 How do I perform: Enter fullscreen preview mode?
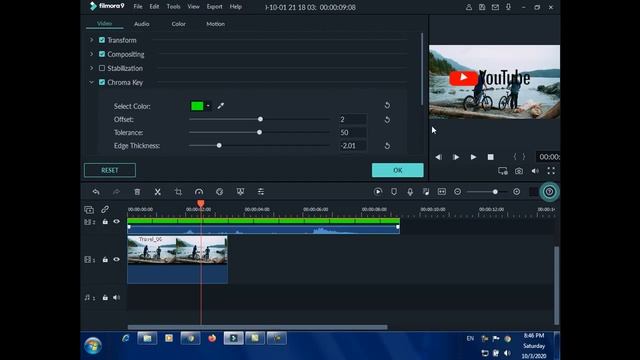[551, 171]
